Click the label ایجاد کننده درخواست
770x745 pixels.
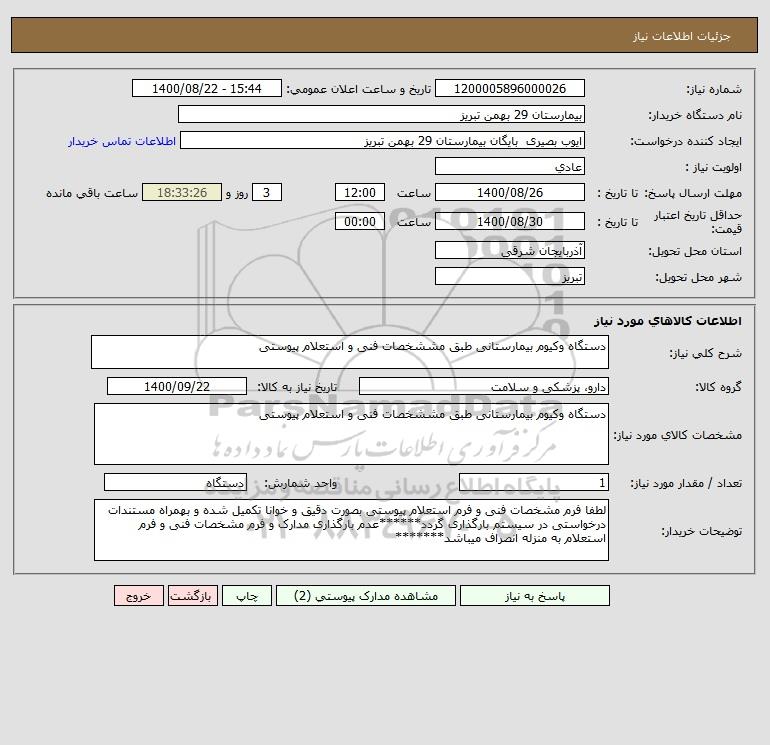click(686, 141)
